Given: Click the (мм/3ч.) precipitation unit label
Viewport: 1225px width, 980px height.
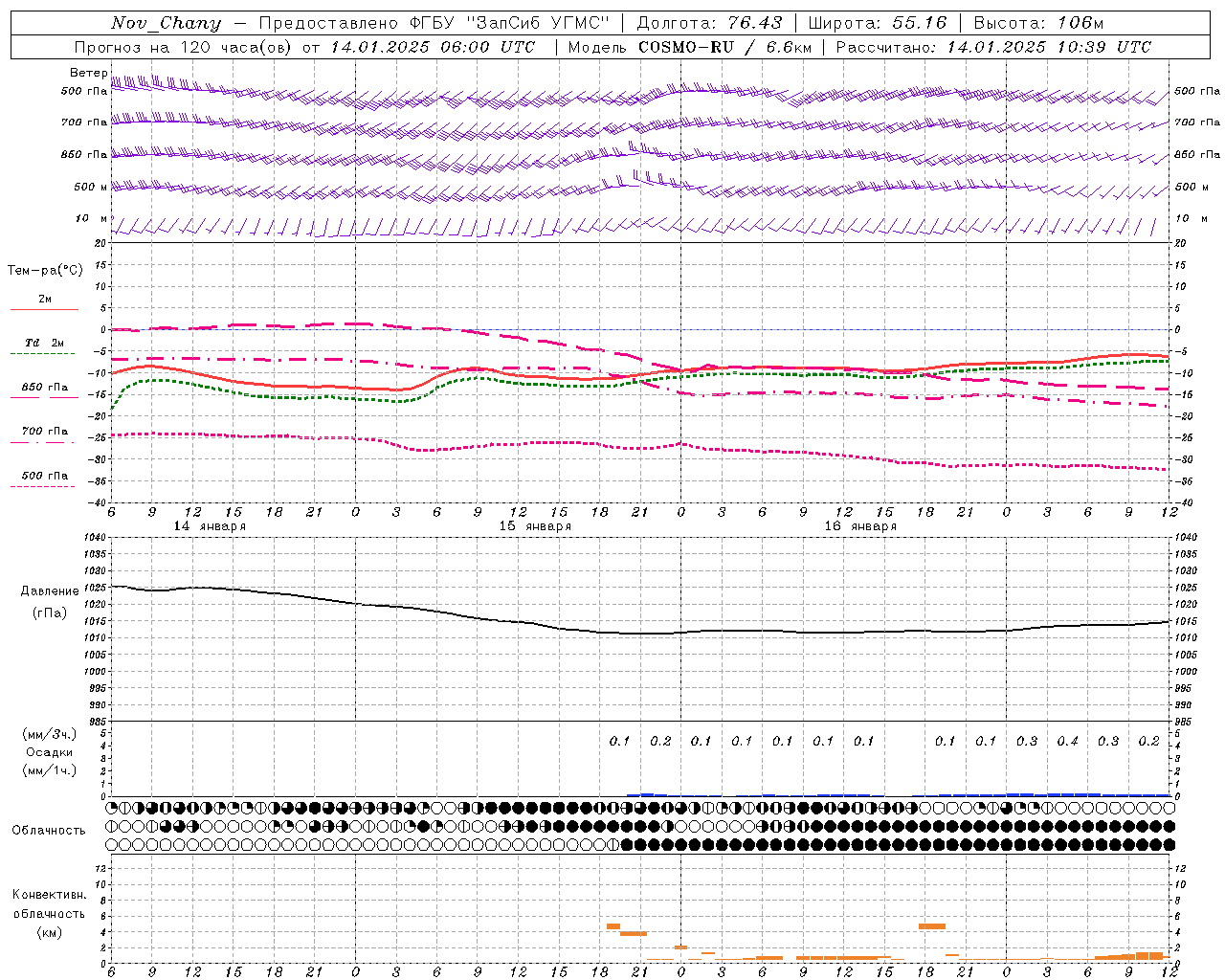Looking at the screenshot, I should (50, 734).
